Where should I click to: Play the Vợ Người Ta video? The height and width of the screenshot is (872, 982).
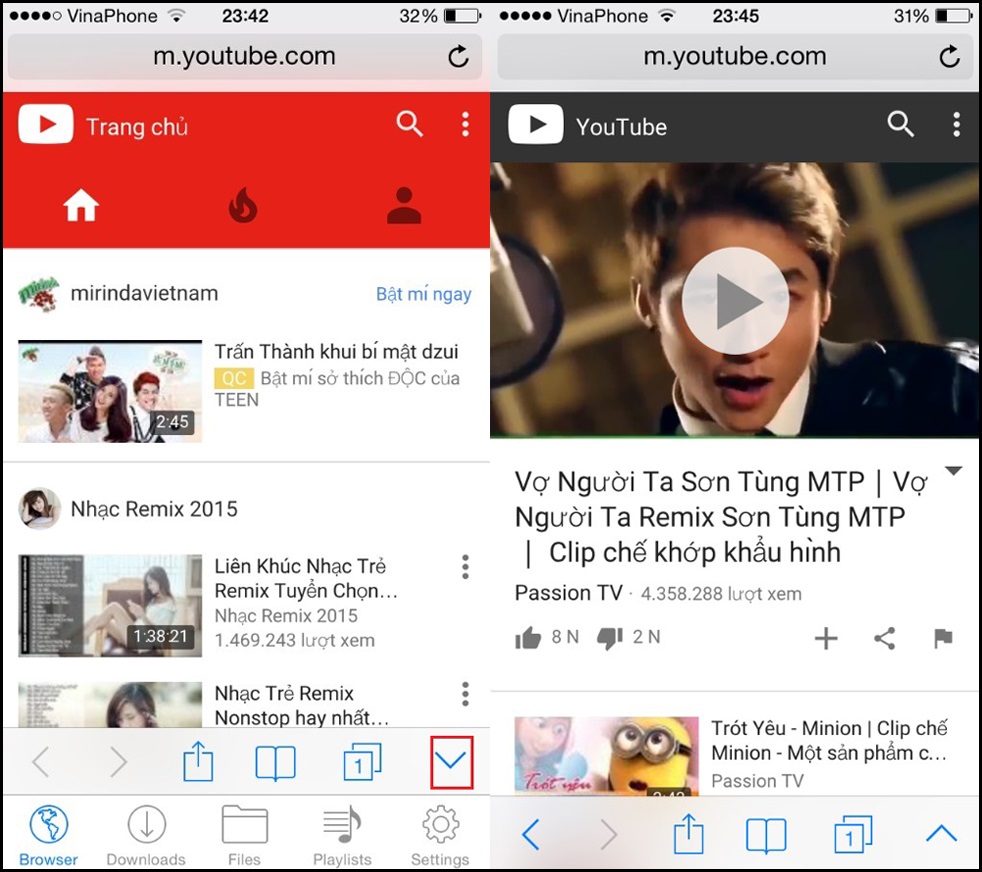(x=735, y=299)
